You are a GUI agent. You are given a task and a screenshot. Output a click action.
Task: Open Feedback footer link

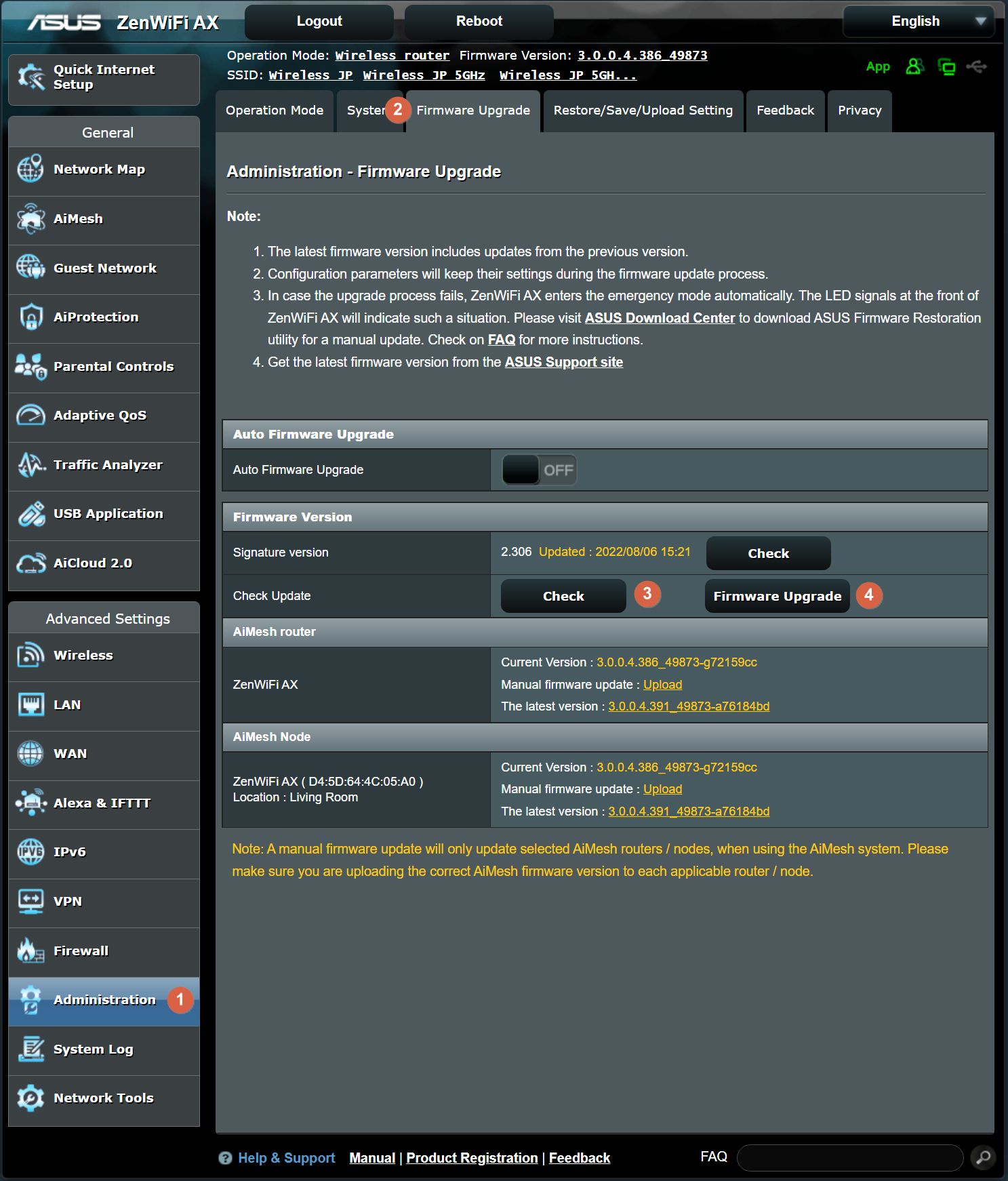pyautogui.click(x=580, y=1158)
